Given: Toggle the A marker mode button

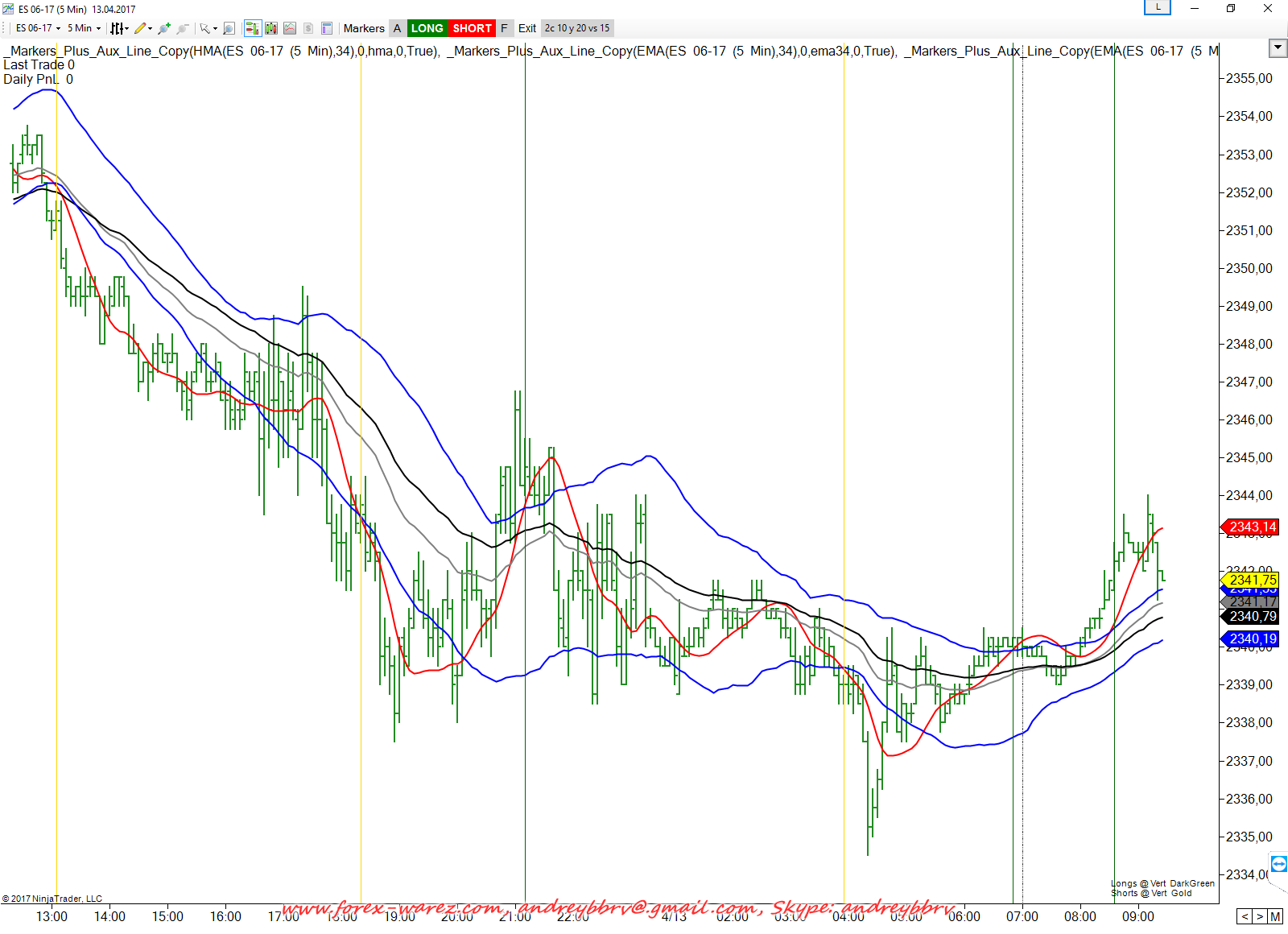Looking at the screenshot, I should click(397, 28).
